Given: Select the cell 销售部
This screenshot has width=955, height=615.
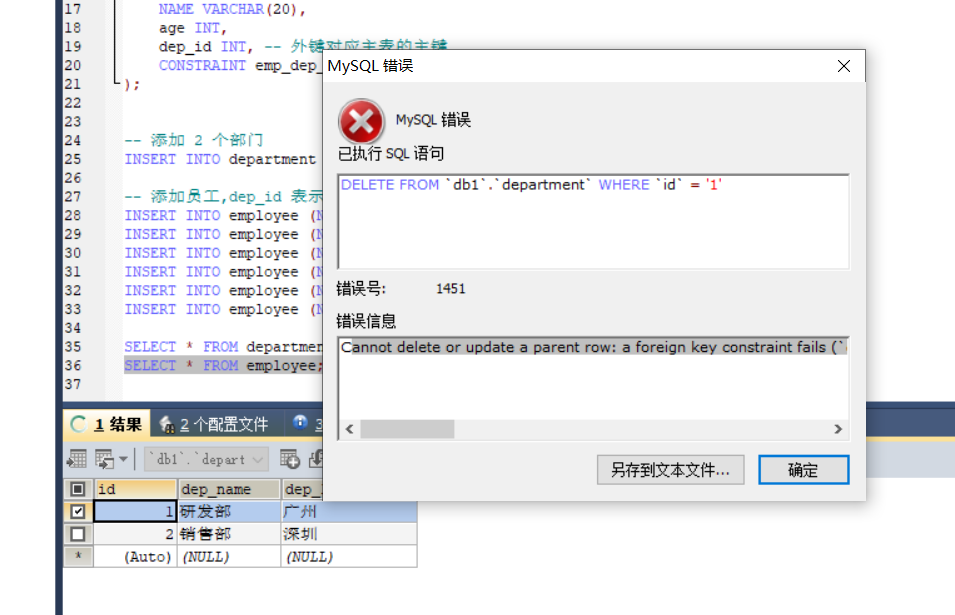Looking at the screenshot, I should (x=229, y=534).
